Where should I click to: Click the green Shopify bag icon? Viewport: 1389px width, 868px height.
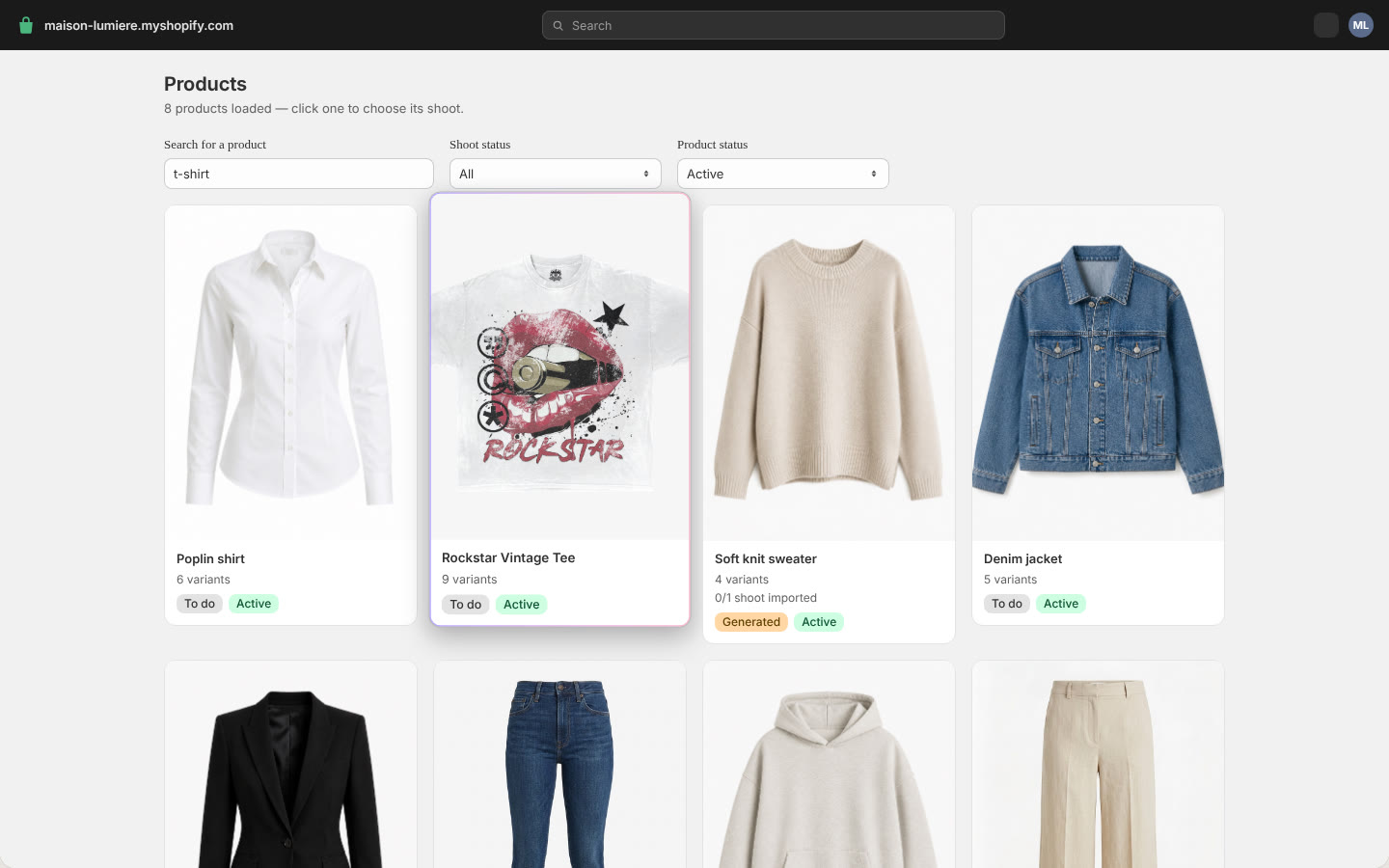(x=26, y=25)
